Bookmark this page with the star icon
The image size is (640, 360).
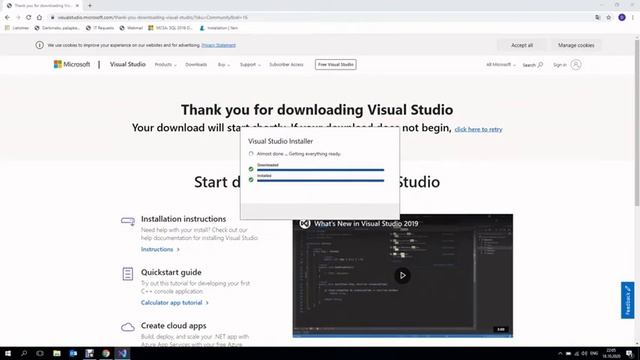coord(609,18)
